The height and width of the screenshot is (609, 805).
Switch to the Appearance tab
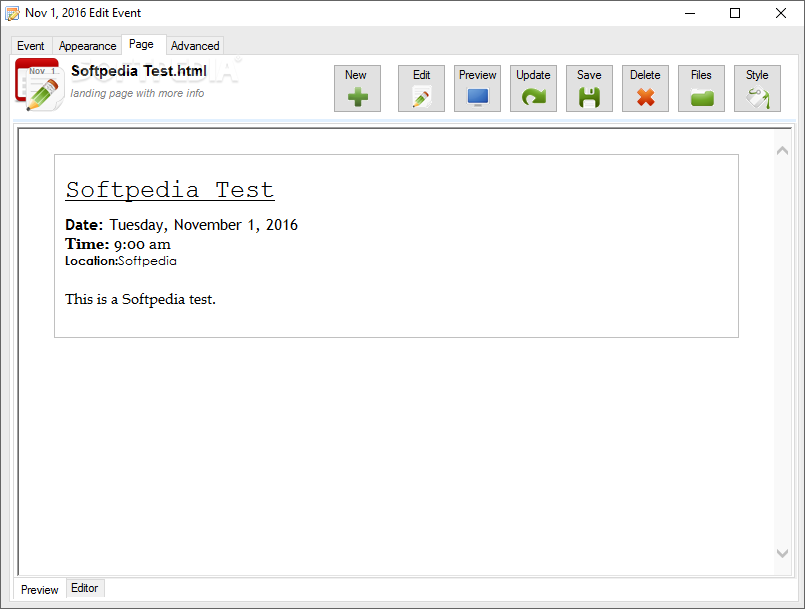coord(87,46)
